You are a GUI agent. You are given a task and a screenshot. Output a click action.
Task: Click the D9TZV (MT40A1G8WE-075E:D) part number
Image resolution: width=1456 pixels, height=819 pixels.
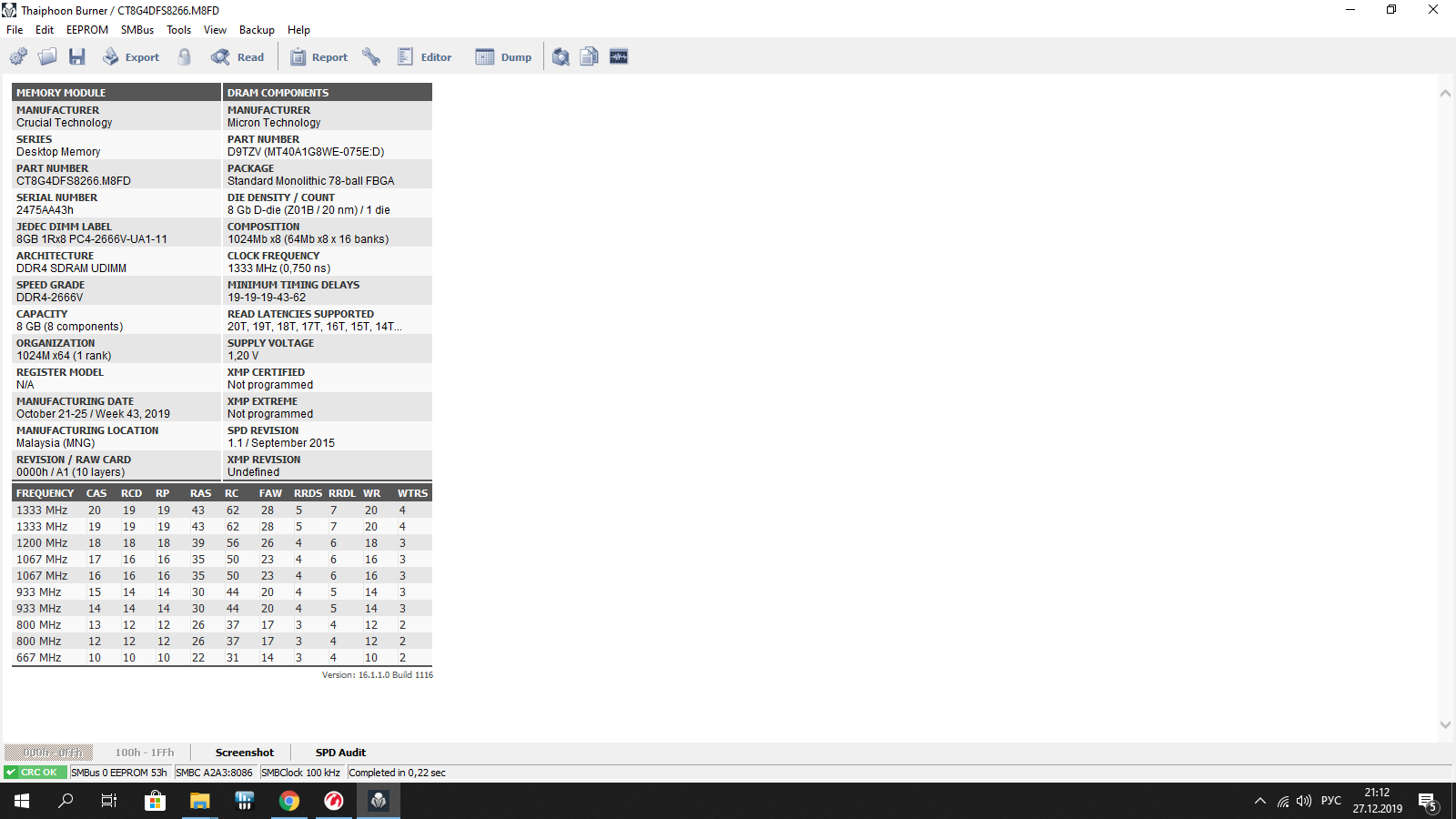click(306, 152)
